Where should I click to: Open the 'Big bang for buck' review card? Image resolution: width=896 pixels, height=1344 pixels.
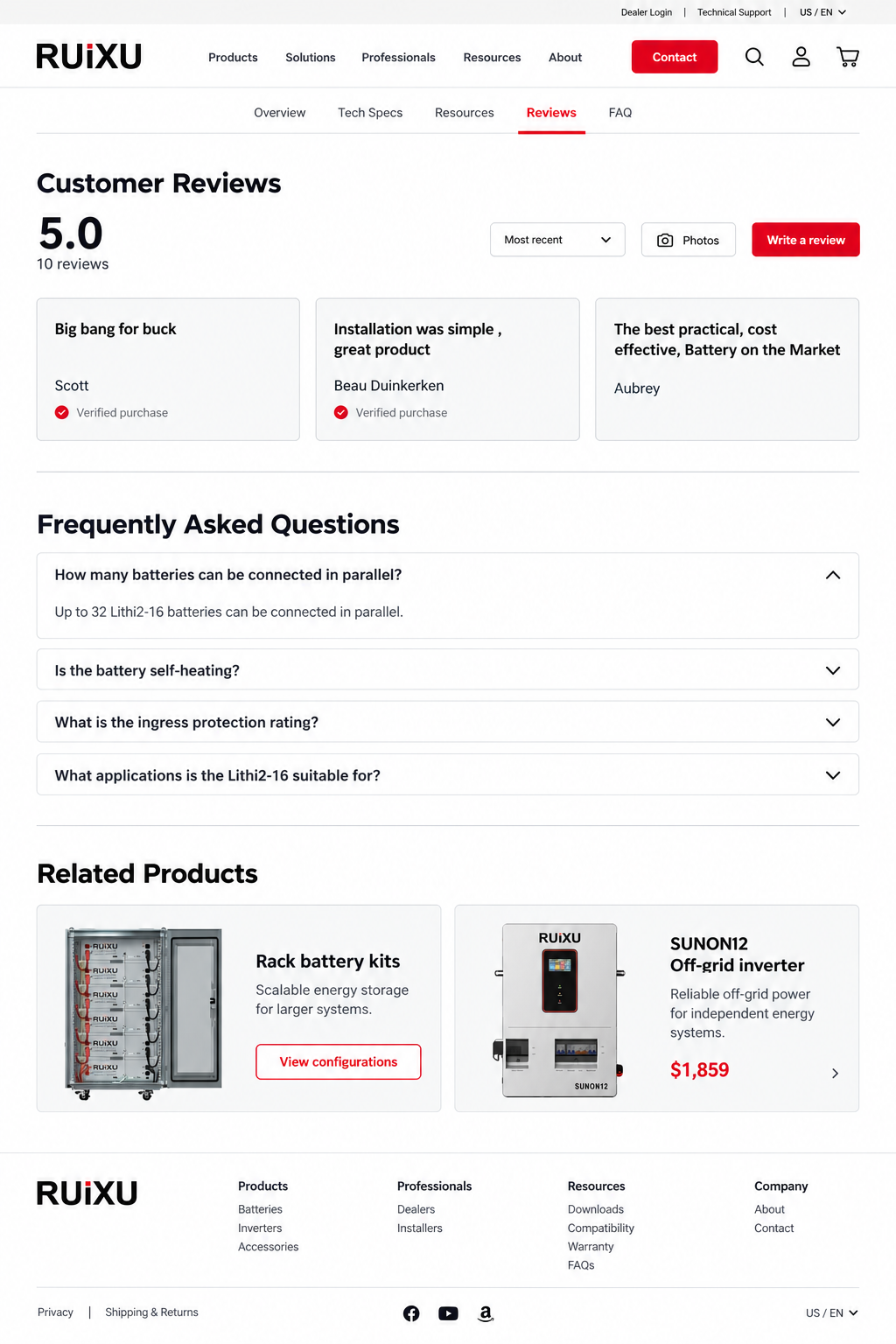coord(168,369)
